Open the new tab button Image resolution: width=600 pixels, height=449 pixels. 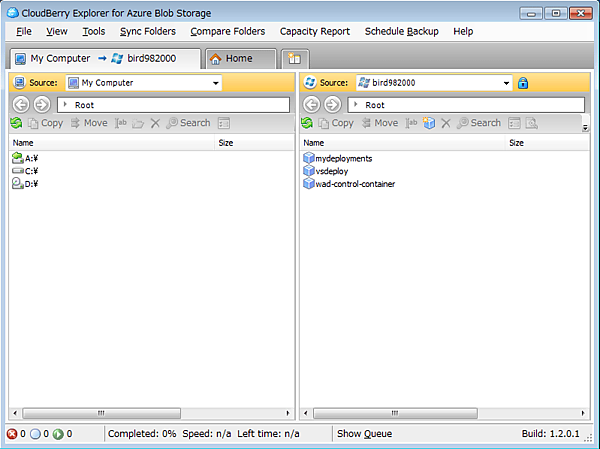coord(296,59)
